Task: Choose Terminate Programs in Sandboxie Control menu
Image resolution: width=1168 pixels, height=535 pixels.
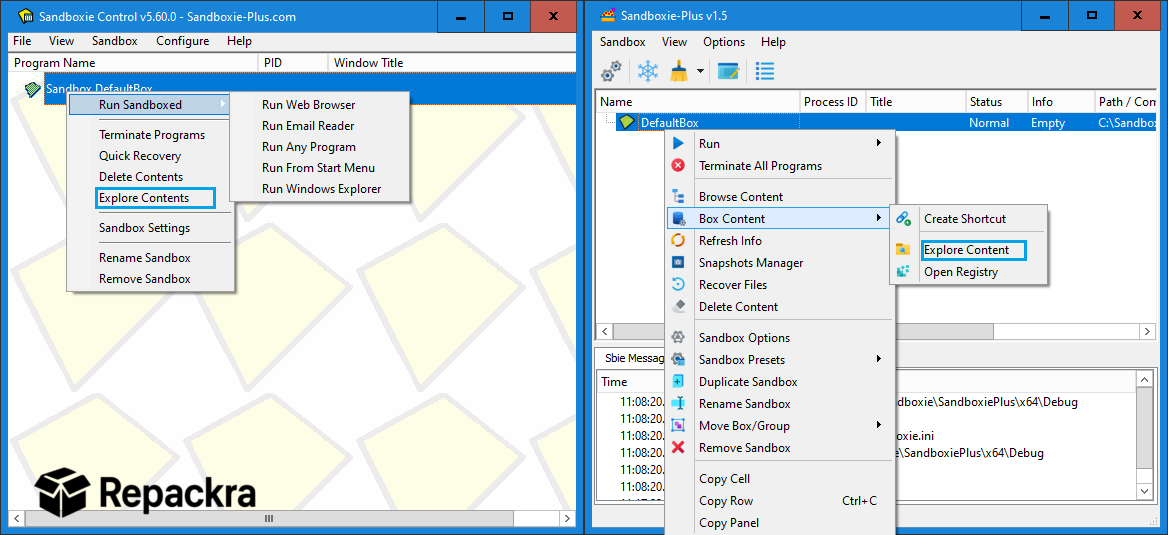Action: tap(151, 135)
